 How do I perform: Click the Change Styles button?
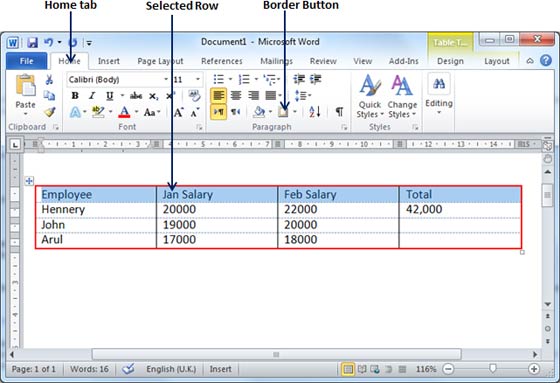coord(402,96)
